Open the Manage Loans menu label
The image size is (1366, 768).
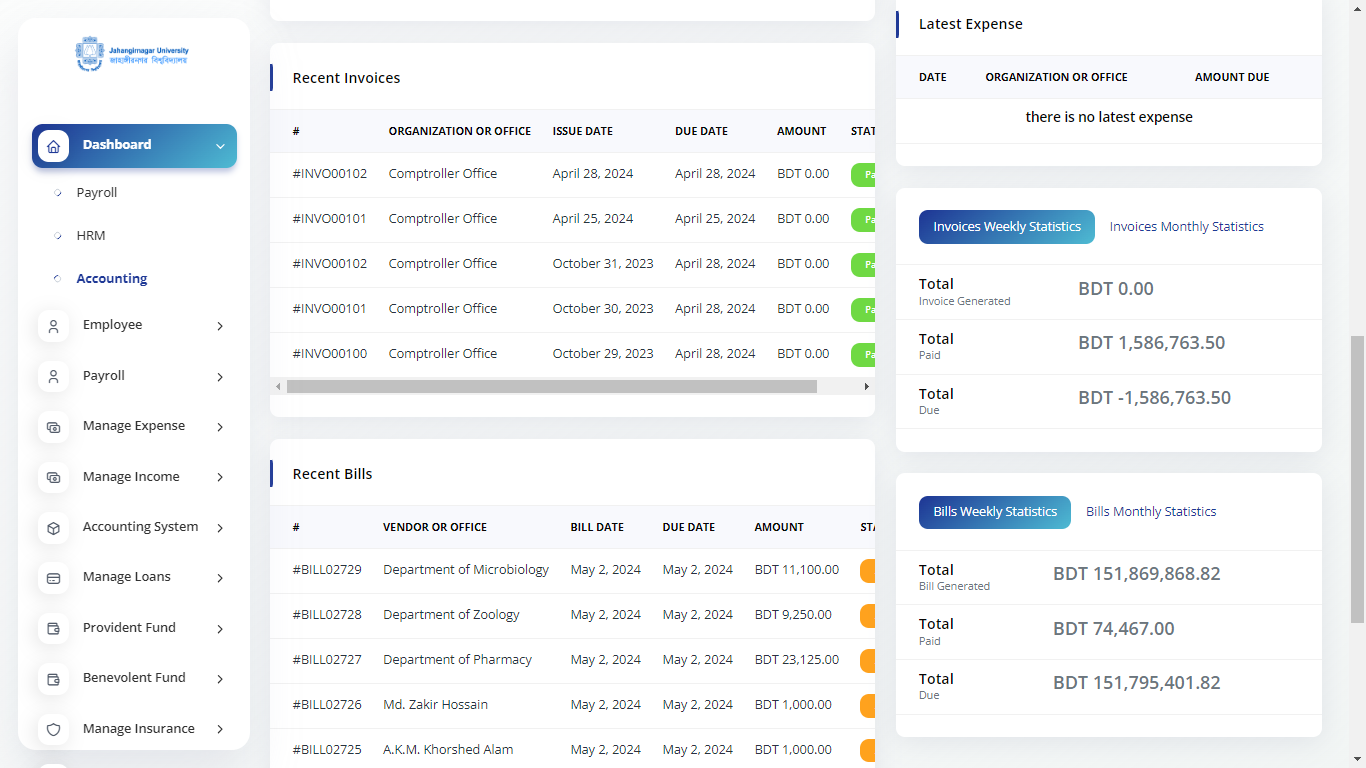[127, 577]
